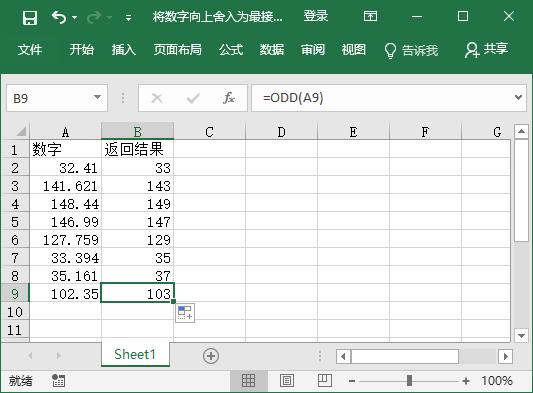Open the 文件 menu
Image resolution: width=533 pixels, height=393 pixels.
(x=30, y=50)
